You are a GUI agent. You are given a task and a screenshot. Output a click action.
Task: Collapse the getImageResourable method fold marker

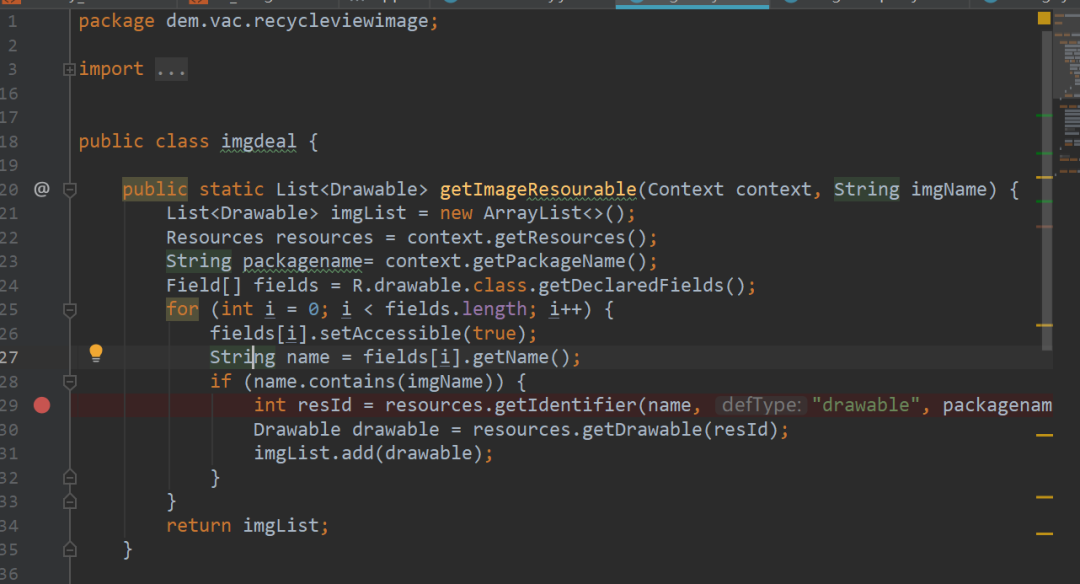click(x=70, y=189)
